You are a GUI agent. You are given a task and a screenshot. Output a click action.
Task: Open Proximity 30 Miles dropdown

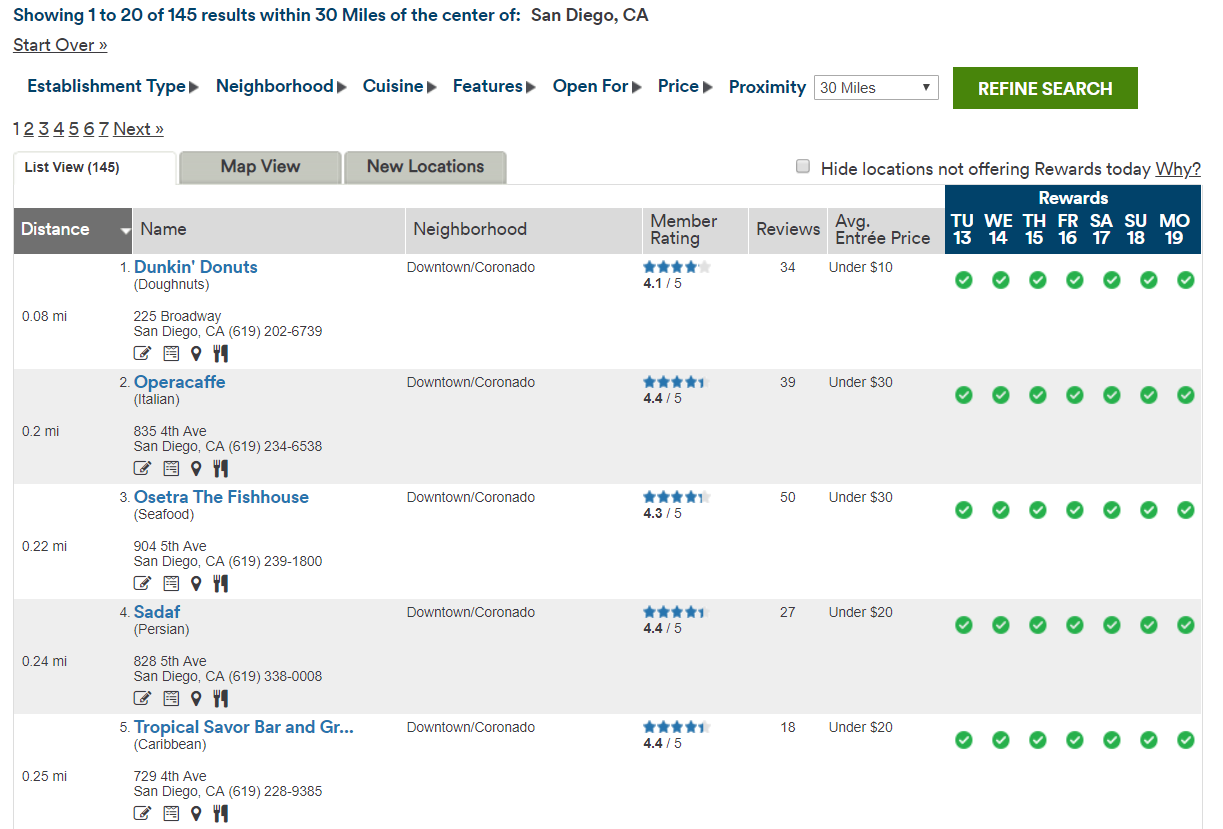(876, 87)
